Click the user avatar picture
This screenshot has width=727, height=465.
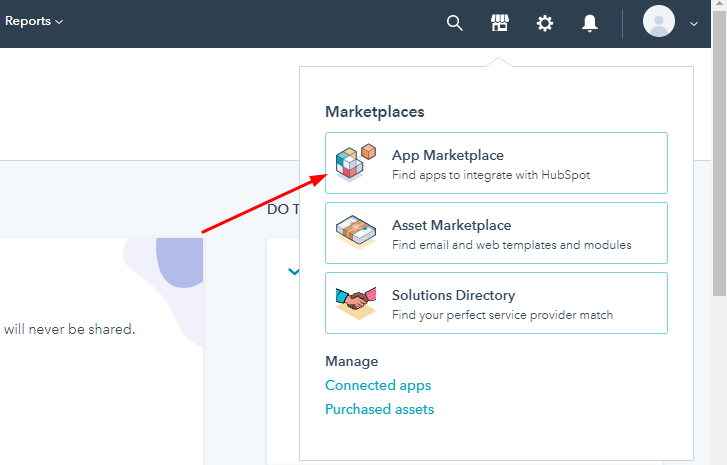(659, 21)
